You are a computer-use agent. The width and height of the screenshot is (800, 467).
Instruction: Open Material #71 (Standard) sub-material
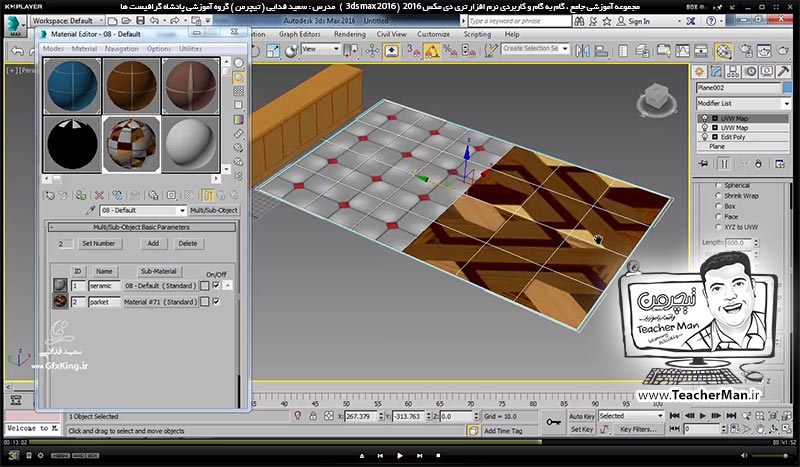(x=160, y=302)
